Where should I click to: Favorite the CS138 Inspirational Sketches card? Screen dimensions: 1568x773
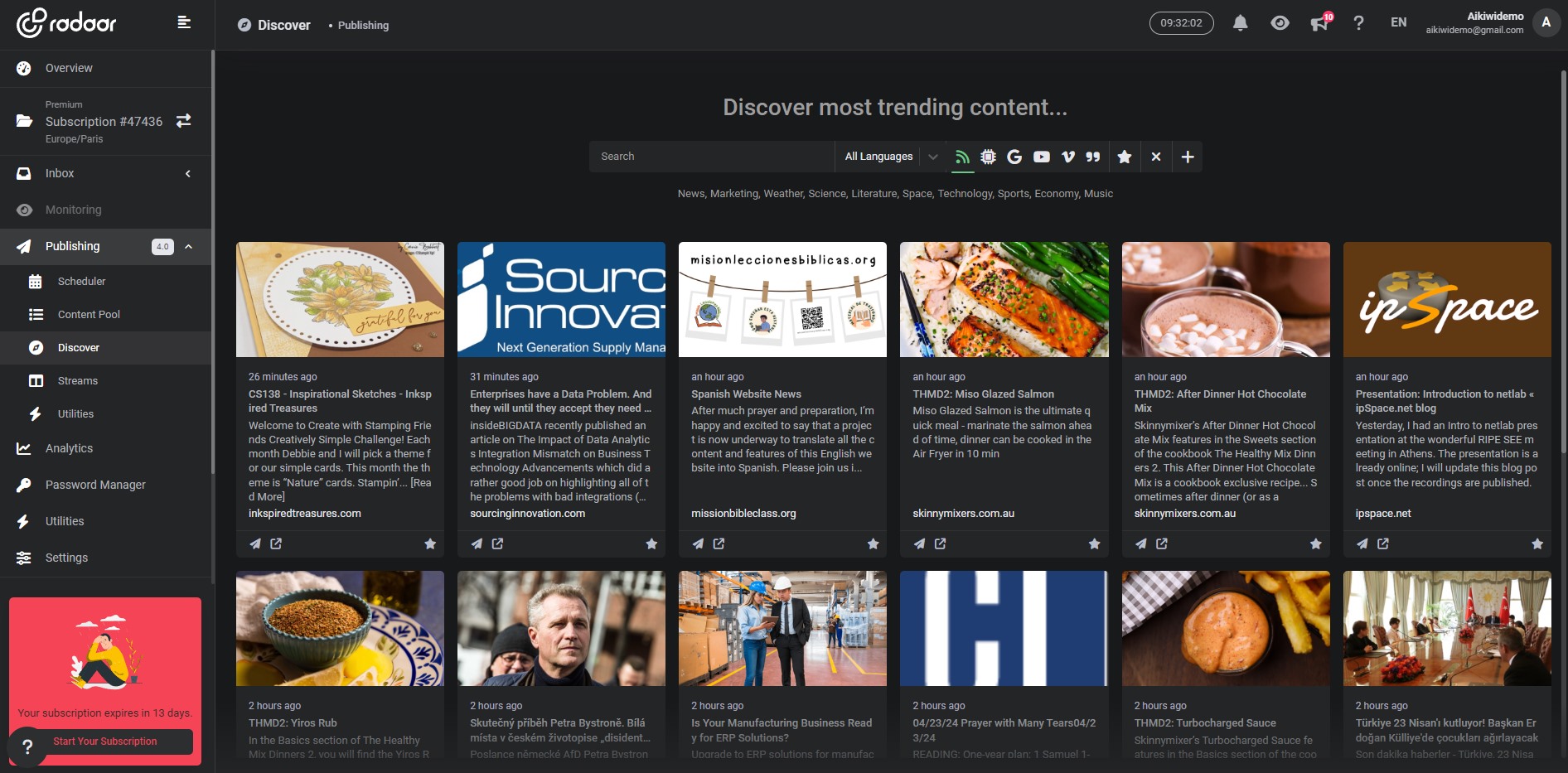430,544
